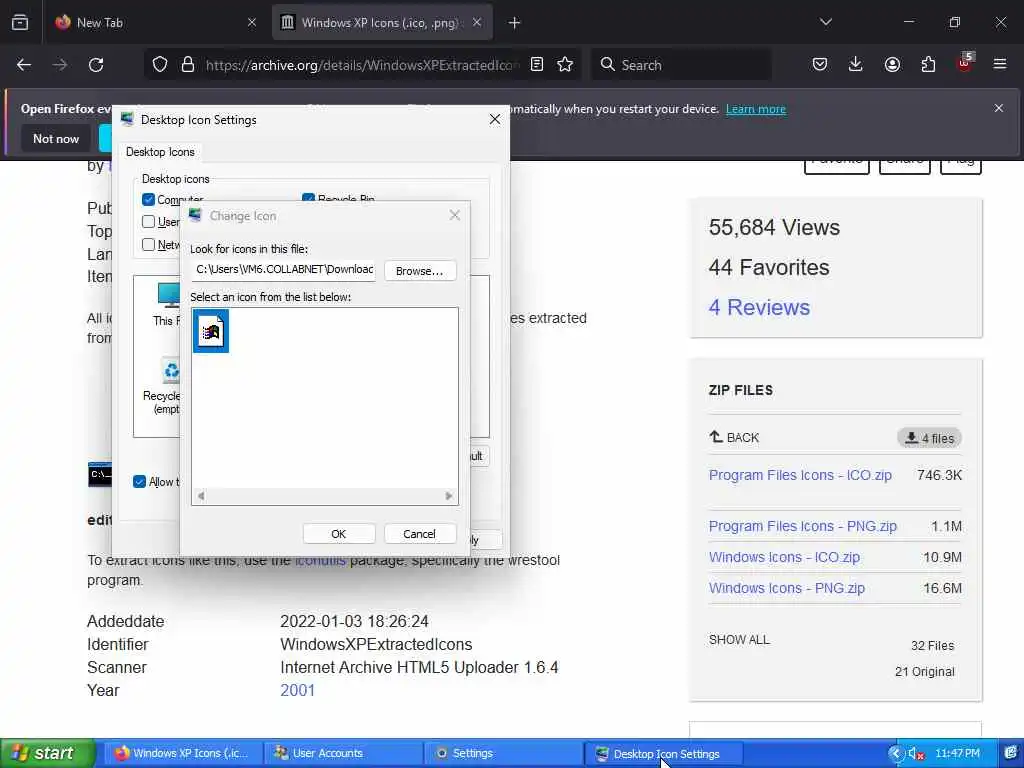This screenshot has height=768, width=1024.
Task: Click Learn more link in notification bar
Action: (x=756, y=109)
